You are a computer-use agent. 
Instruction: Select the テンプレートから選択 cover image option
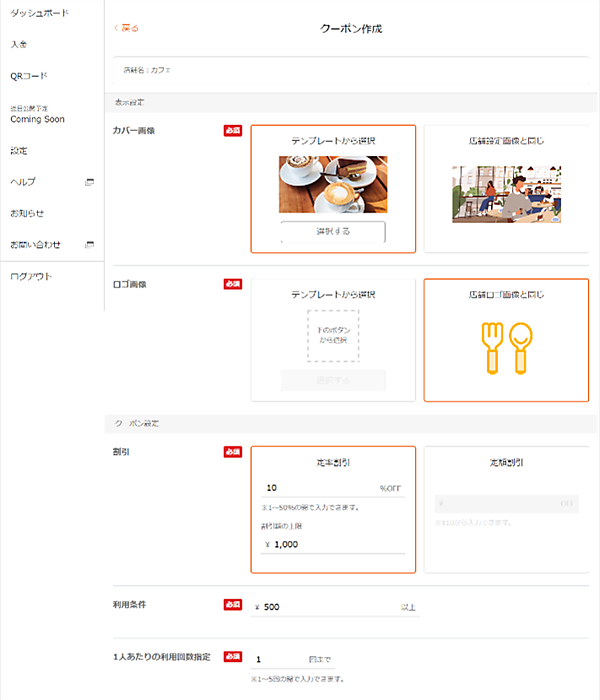tap(333, 141)
